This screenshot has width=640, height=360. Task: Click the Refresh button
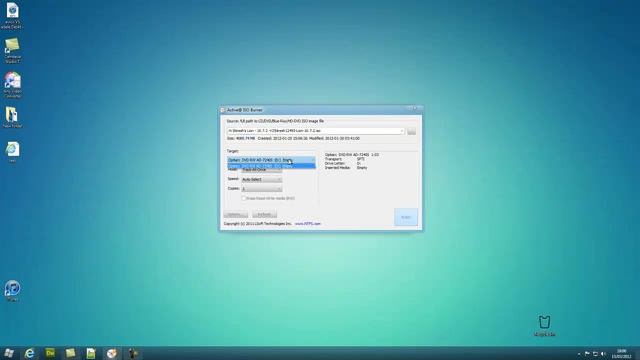(x=264, y=215)
